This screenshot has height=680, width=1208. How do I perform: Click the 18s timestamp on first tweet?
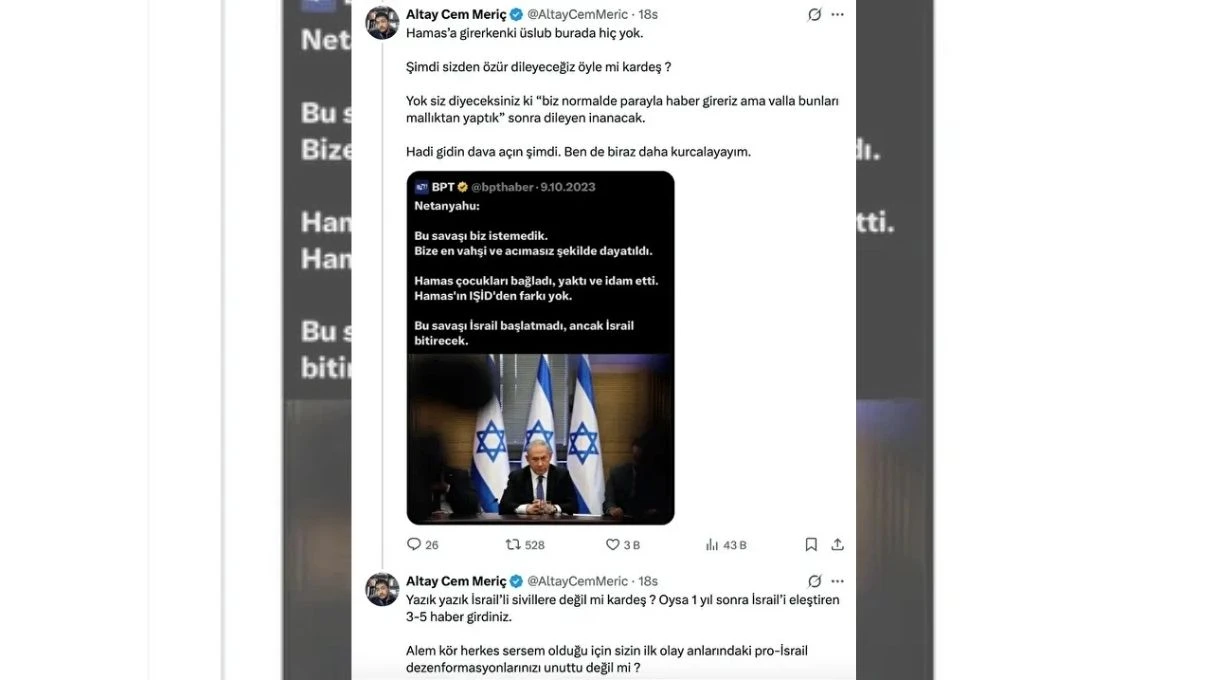(648, 15)
